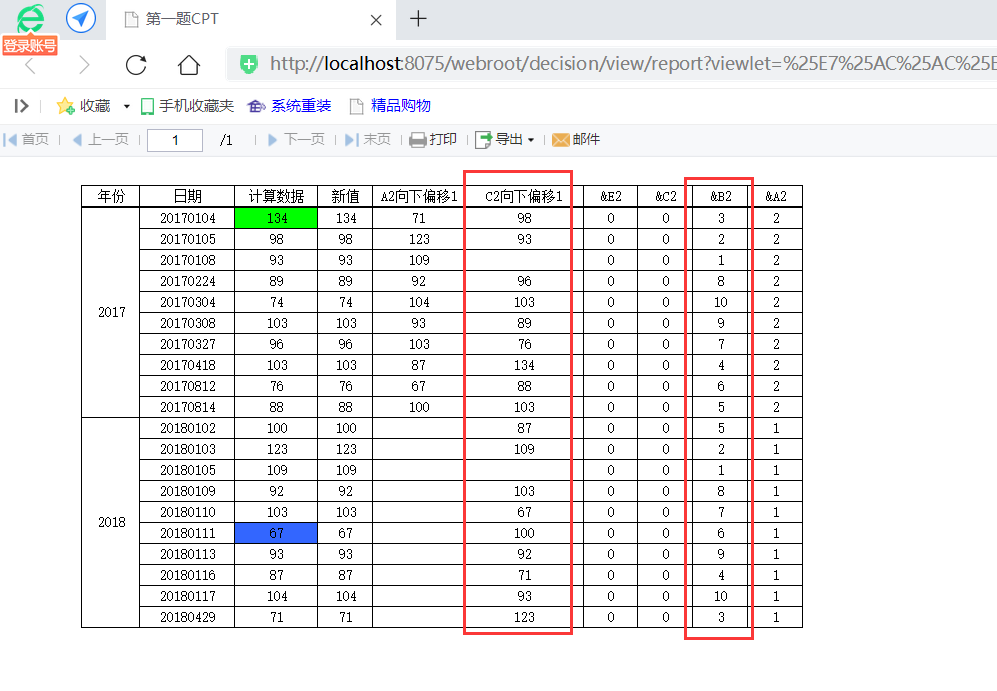Click the &A2 column header
The width and height of the screenshot is (997, 691).
[x=776, y=196]
